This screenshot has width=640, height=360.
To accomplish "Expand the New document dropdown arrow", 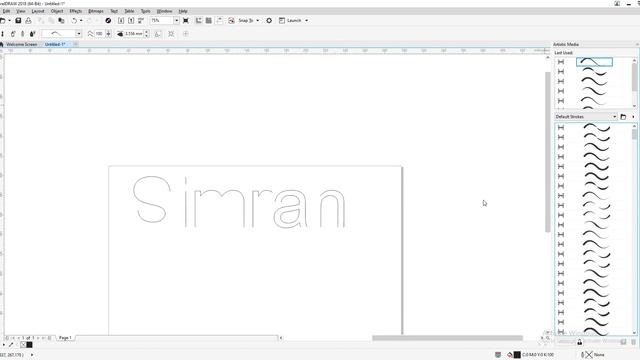I will coord(9,20).
